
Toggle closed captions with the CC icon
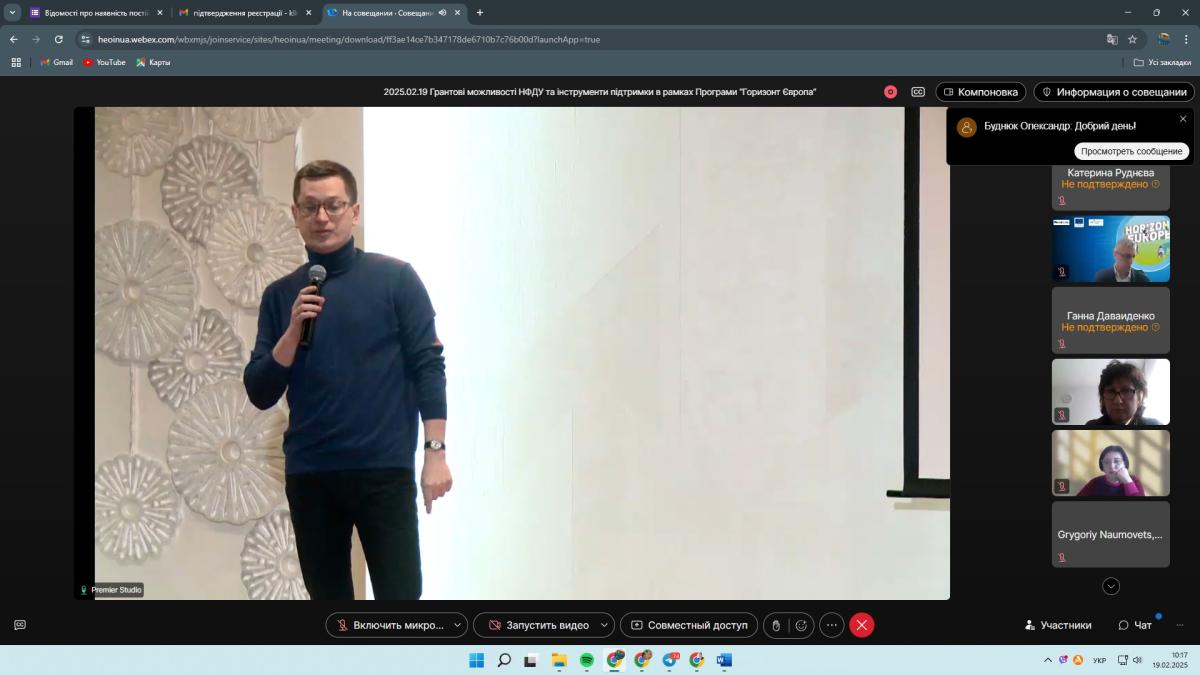coord(918,92)
